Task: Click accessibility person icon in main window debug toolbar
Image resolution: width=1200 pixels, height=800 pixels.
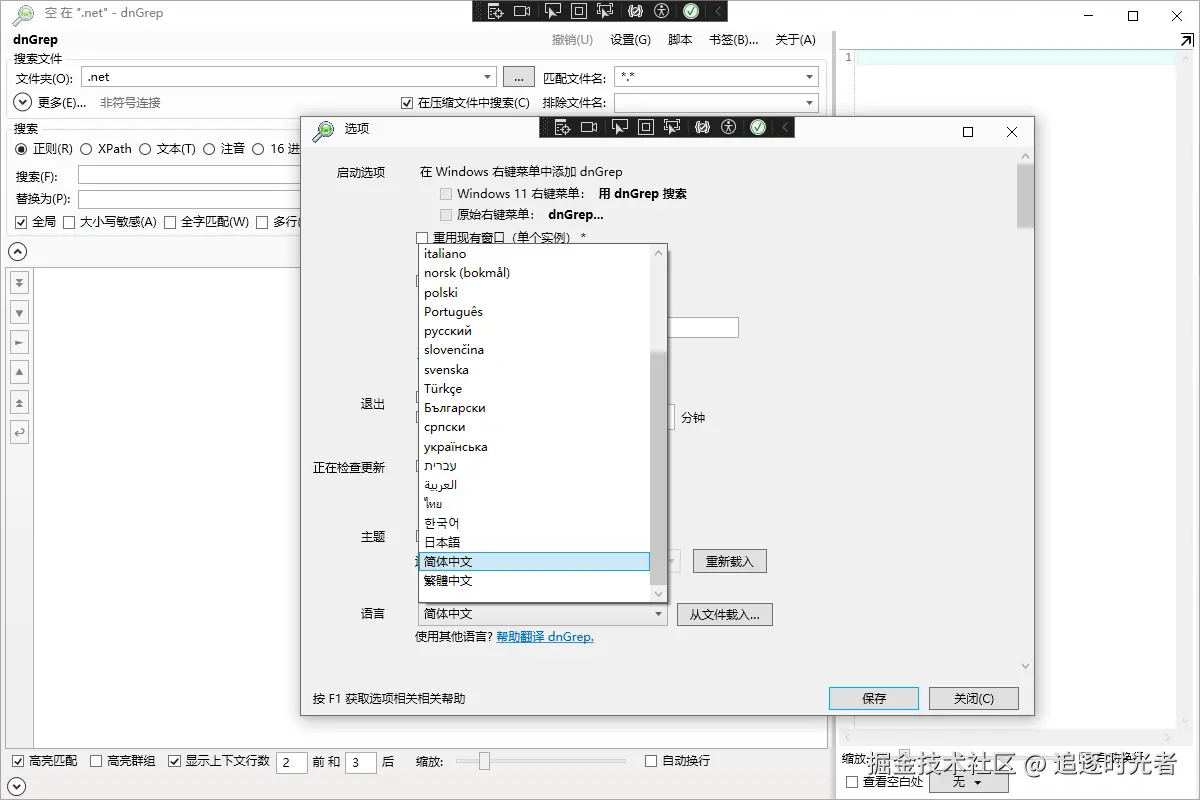Action: pyautogui.click(x=661, y=11)
